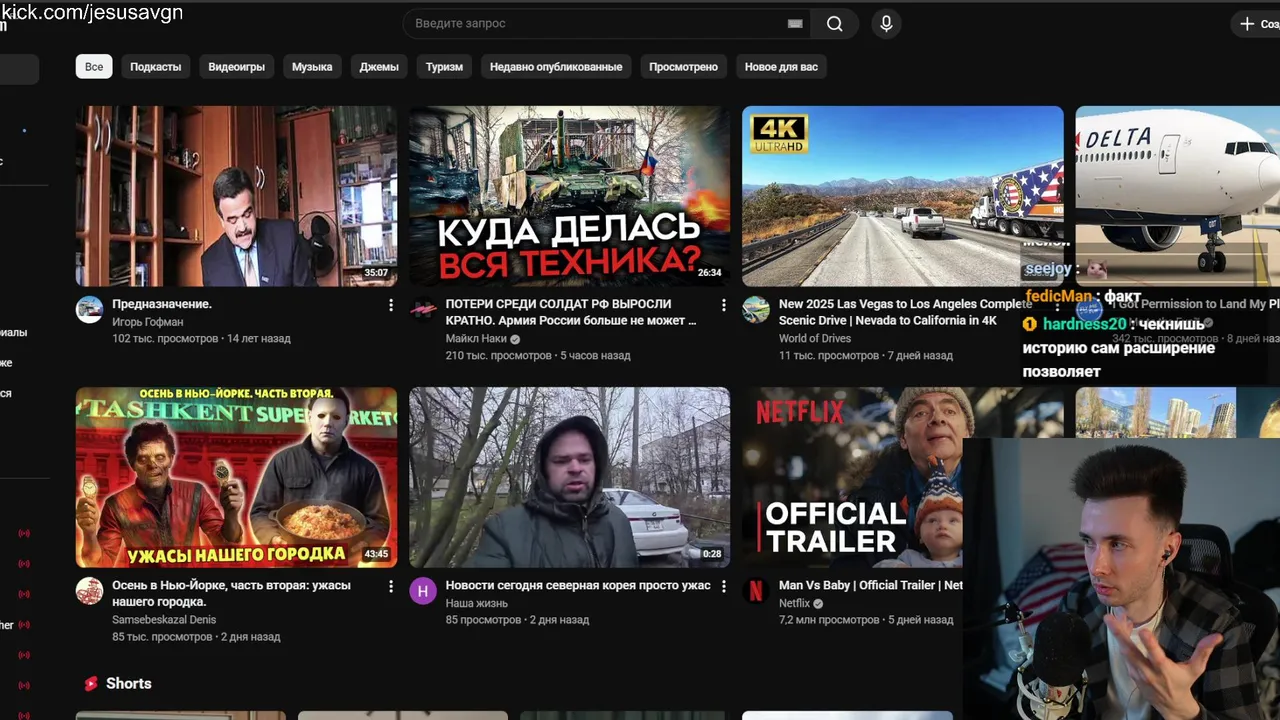Click '7,2 млн просмотров • 5 дней назад' text
Screen dimensions: 1280x720
pyautogui.click(x=866, y=620)
